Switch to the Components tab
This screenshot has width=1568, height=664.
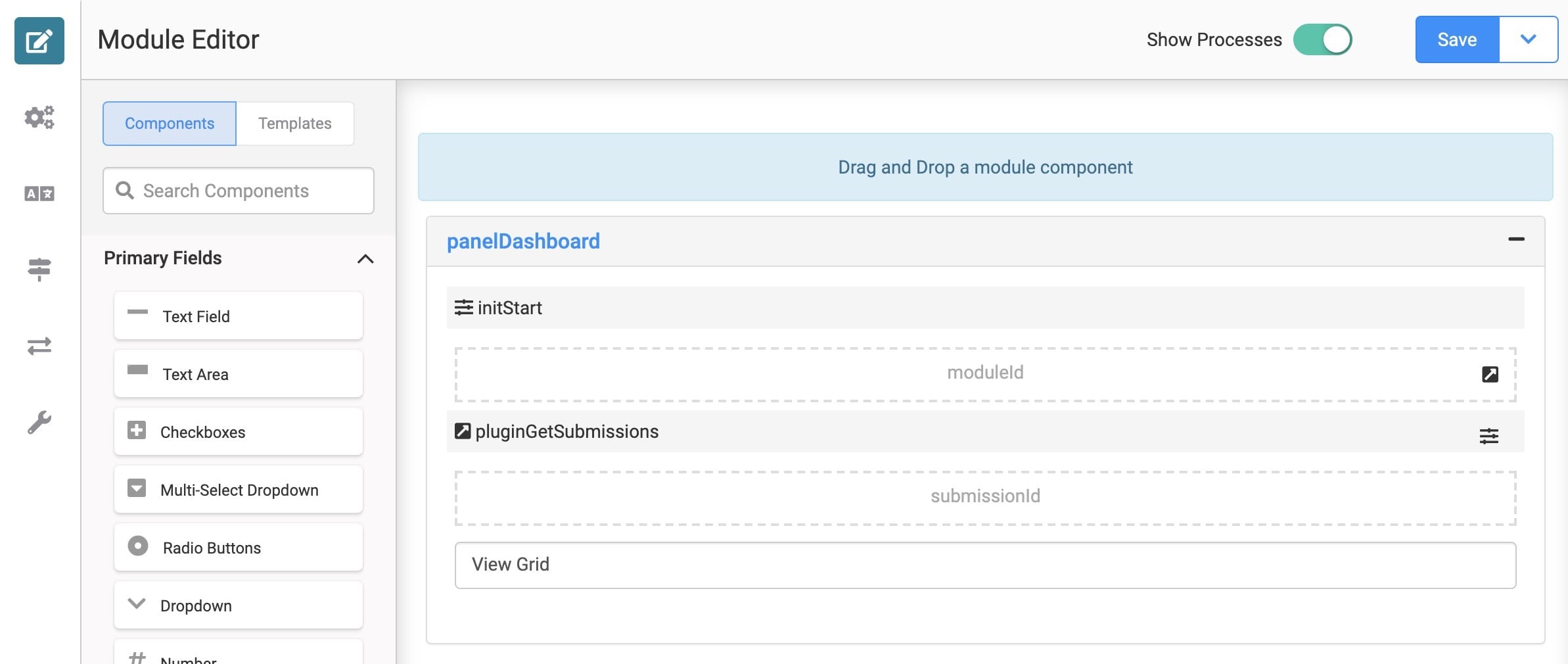(x=170, y=124)
